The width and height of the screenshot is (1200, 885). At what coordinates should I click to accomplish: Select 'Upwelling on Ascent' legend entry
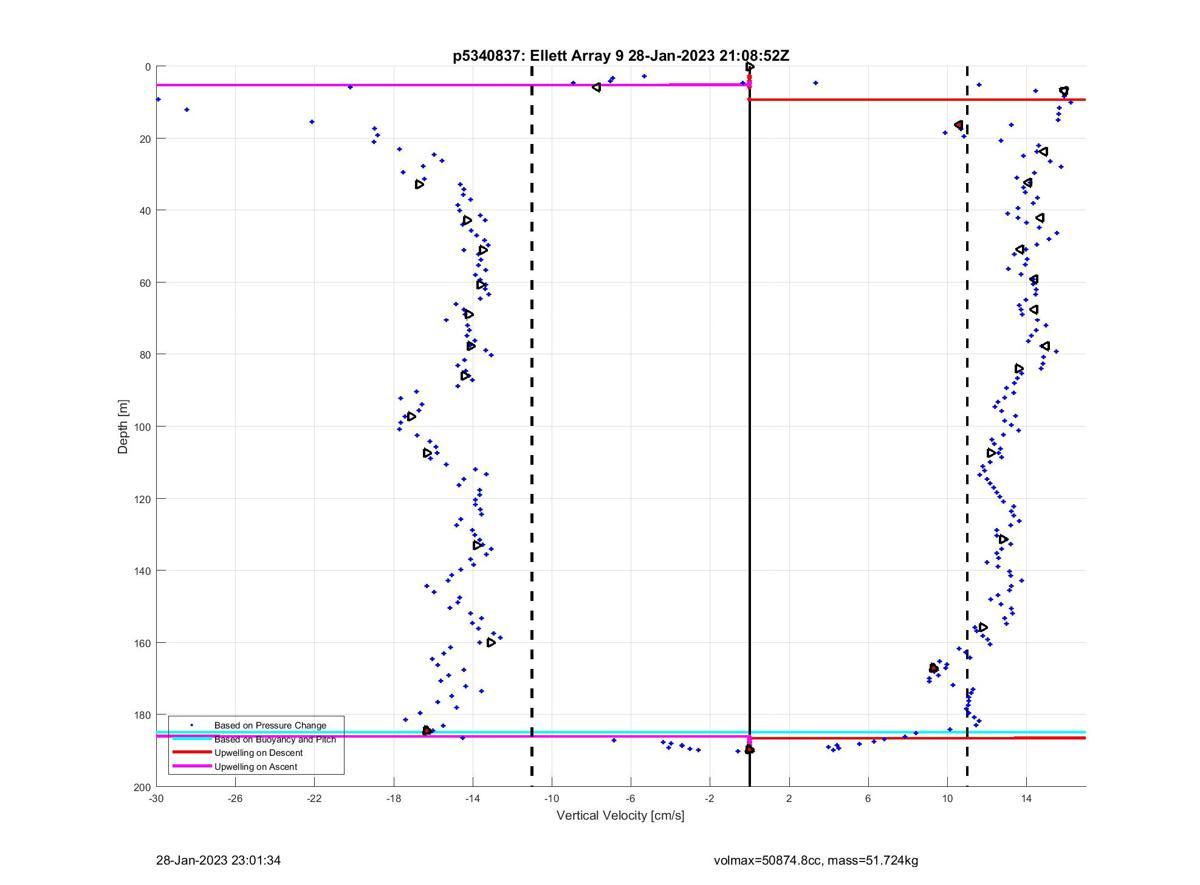(x=255, y=766)
